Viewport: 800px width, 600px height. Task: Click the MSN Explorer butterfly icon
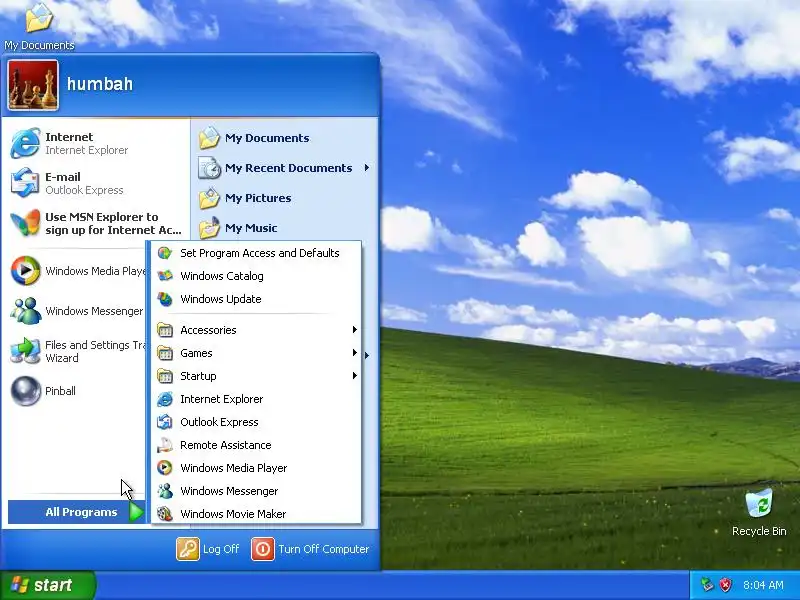(x=25, y=223)
